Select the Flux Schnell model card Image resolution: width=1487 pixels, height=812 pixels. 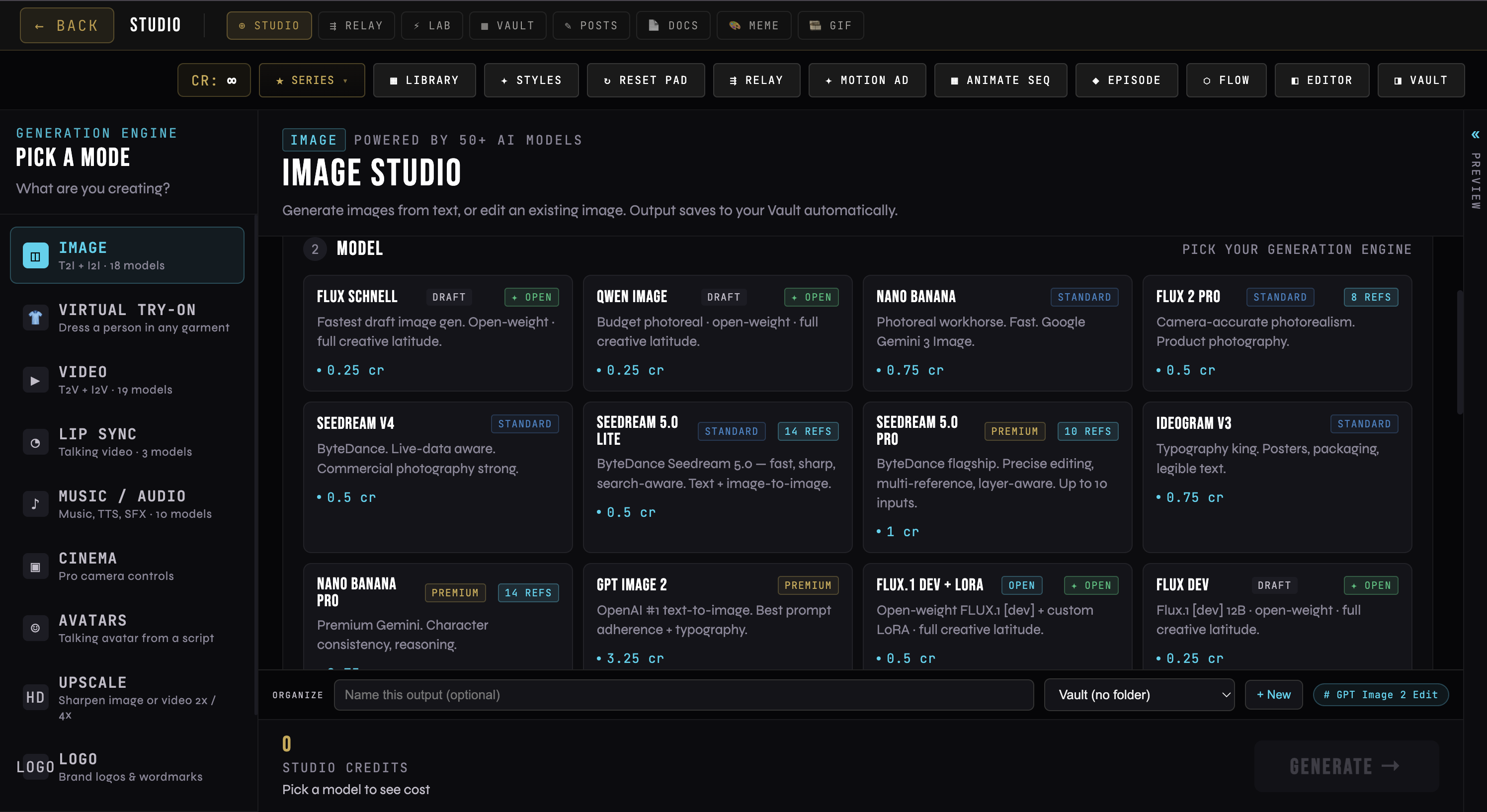pyautogui.click(x=437, y=333)
